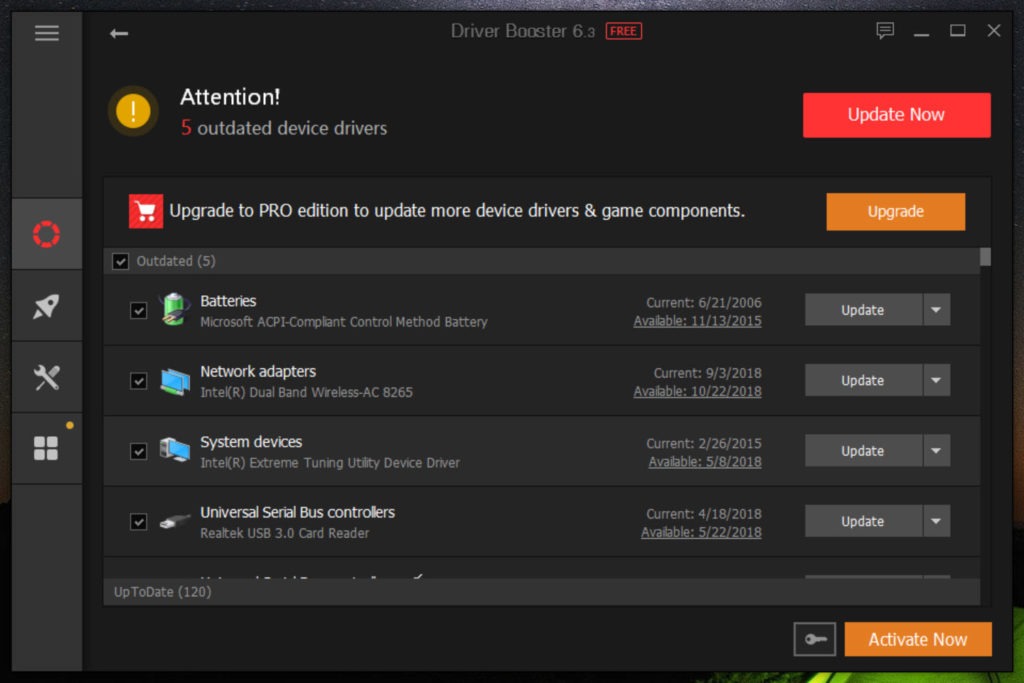Viewport: 1024px width, 683px height.
Task: Click the Activate Now button
Action: [x=918, y=639]
